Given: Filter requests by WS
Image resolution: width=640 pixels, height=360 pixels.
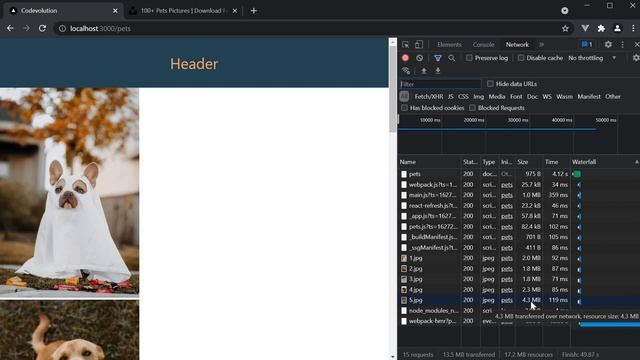Looking at the screenshot, I should [x=547, y=97].
